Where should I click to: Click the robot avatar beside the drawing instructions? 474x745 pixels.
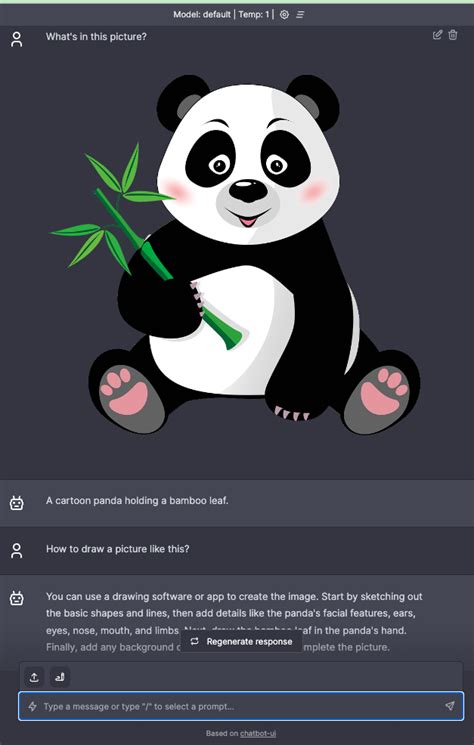click(x=17, y=598)
